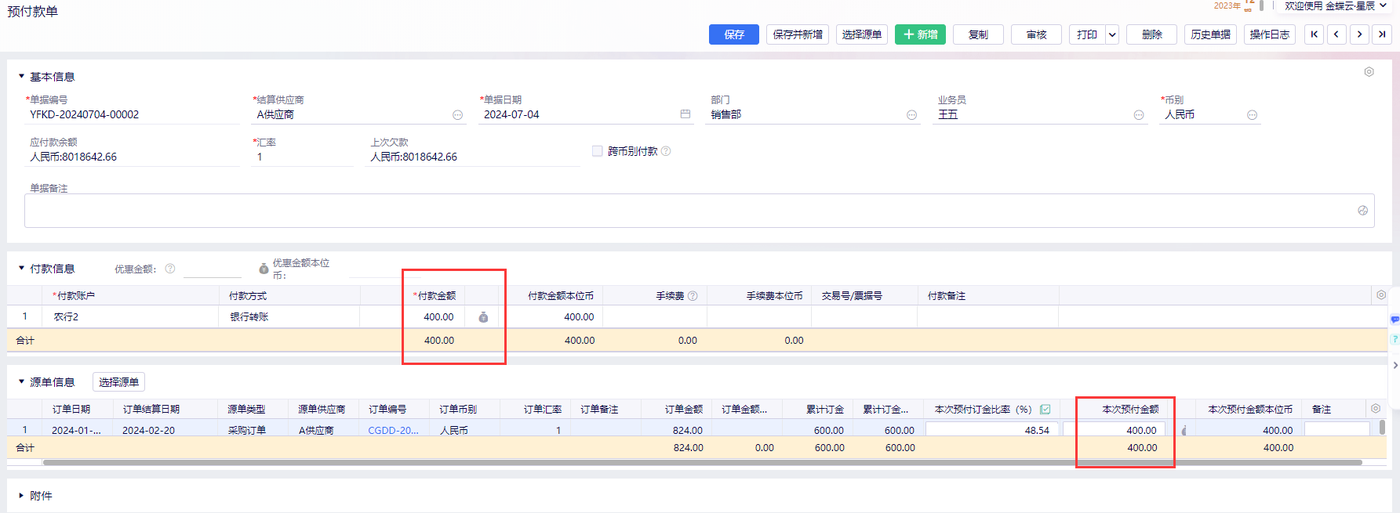Click the green 新增 button

920,34
